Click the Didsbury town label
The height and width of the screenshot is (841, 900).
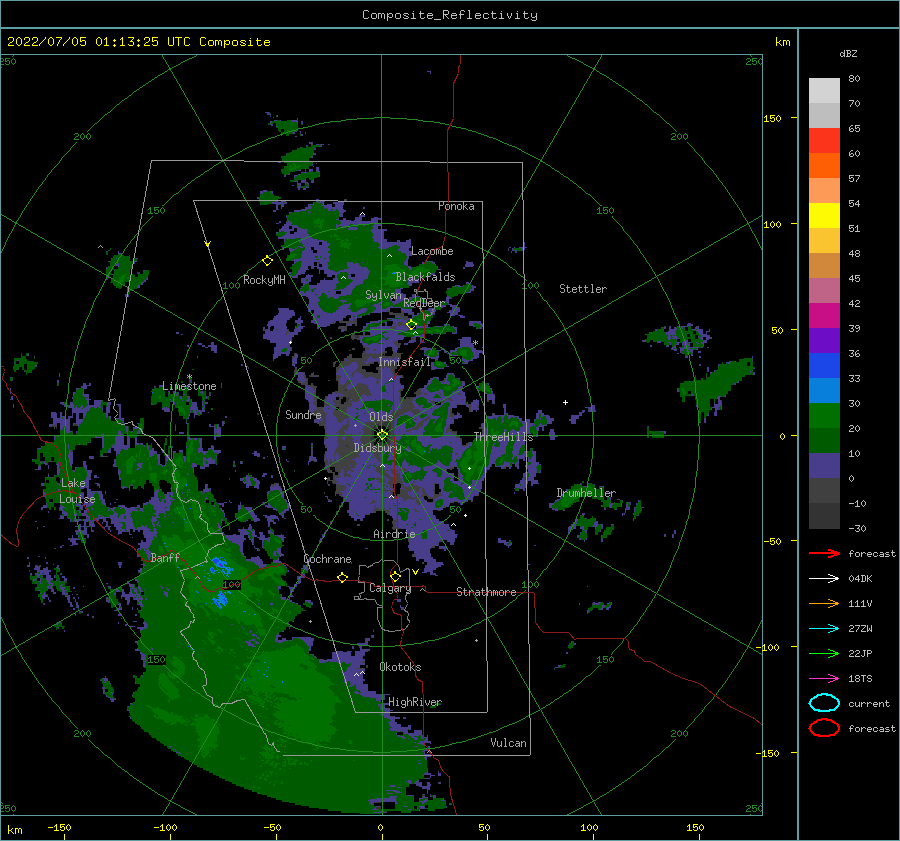(x=378, y=448)
